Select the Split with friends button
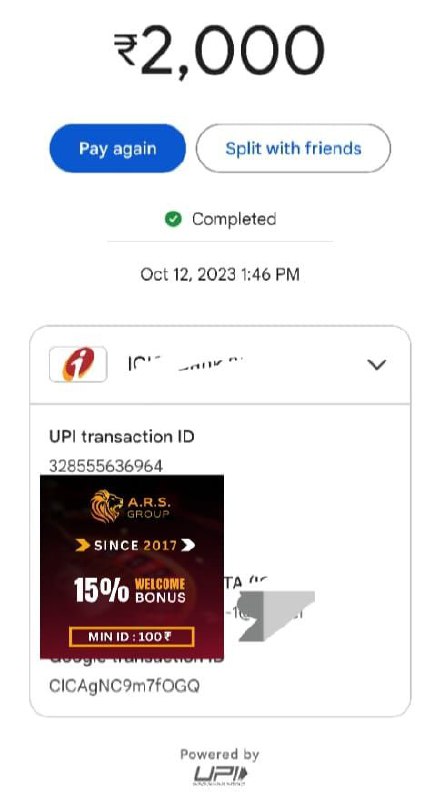This screenshot has height=800, width=440. (x=293, y=148)
